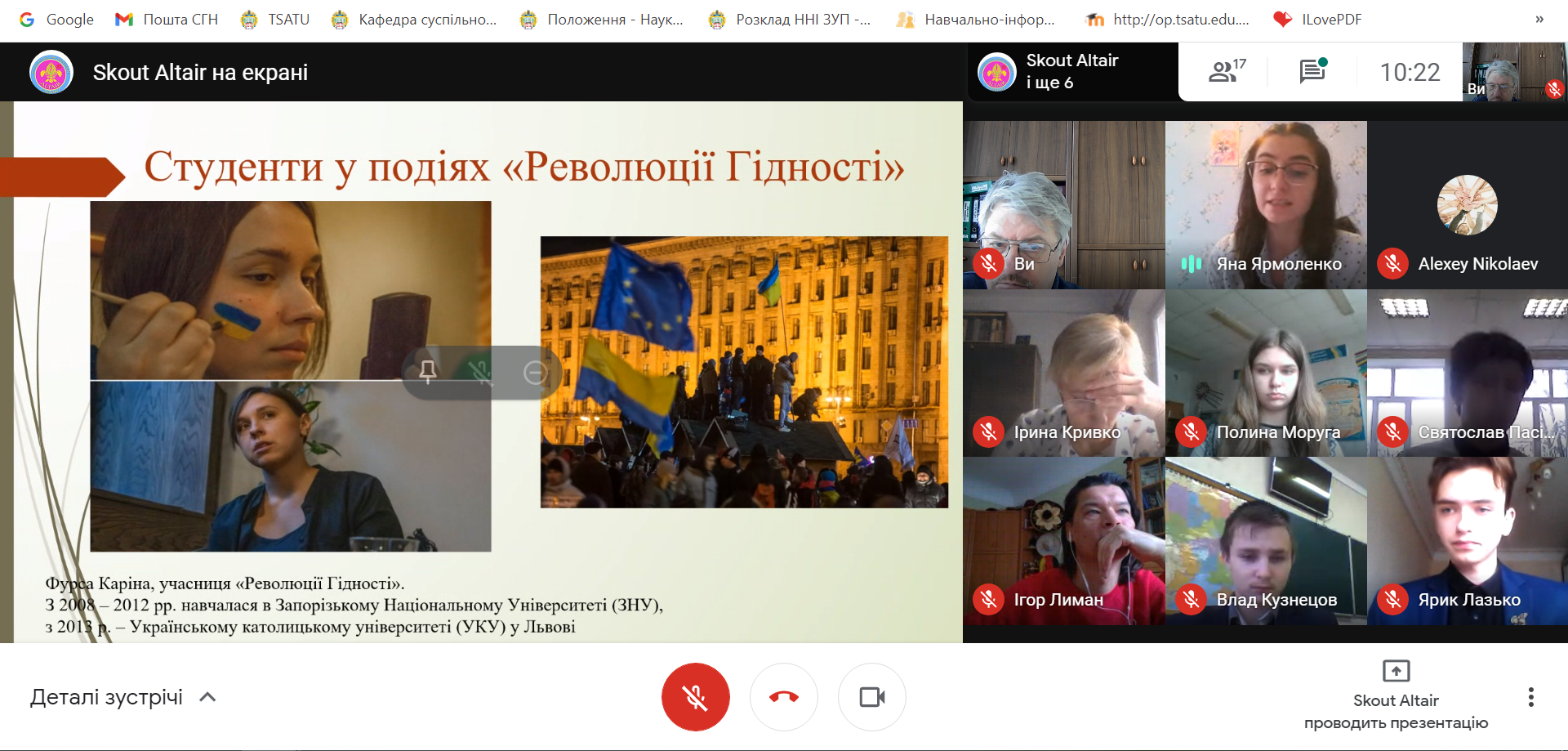Mute the presentation using the overlay microphone icon
The height and width of the screenshot is (751, 1568).
point(481,373)
